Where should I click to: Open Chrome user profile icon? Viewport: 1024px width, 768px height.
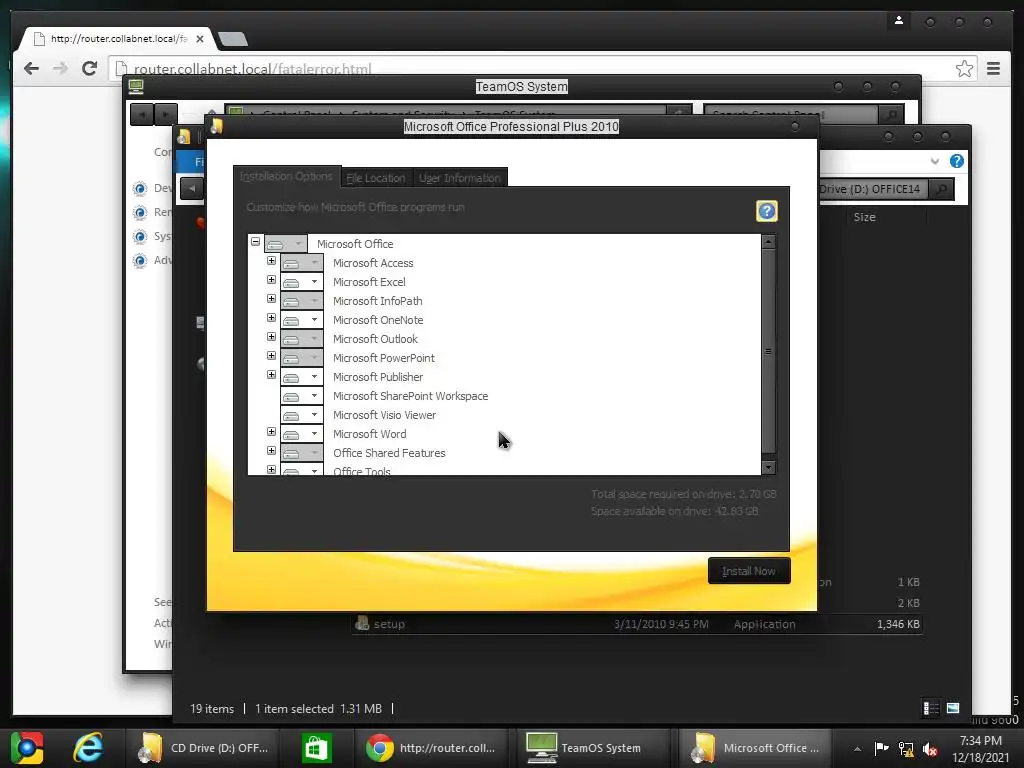899,21
